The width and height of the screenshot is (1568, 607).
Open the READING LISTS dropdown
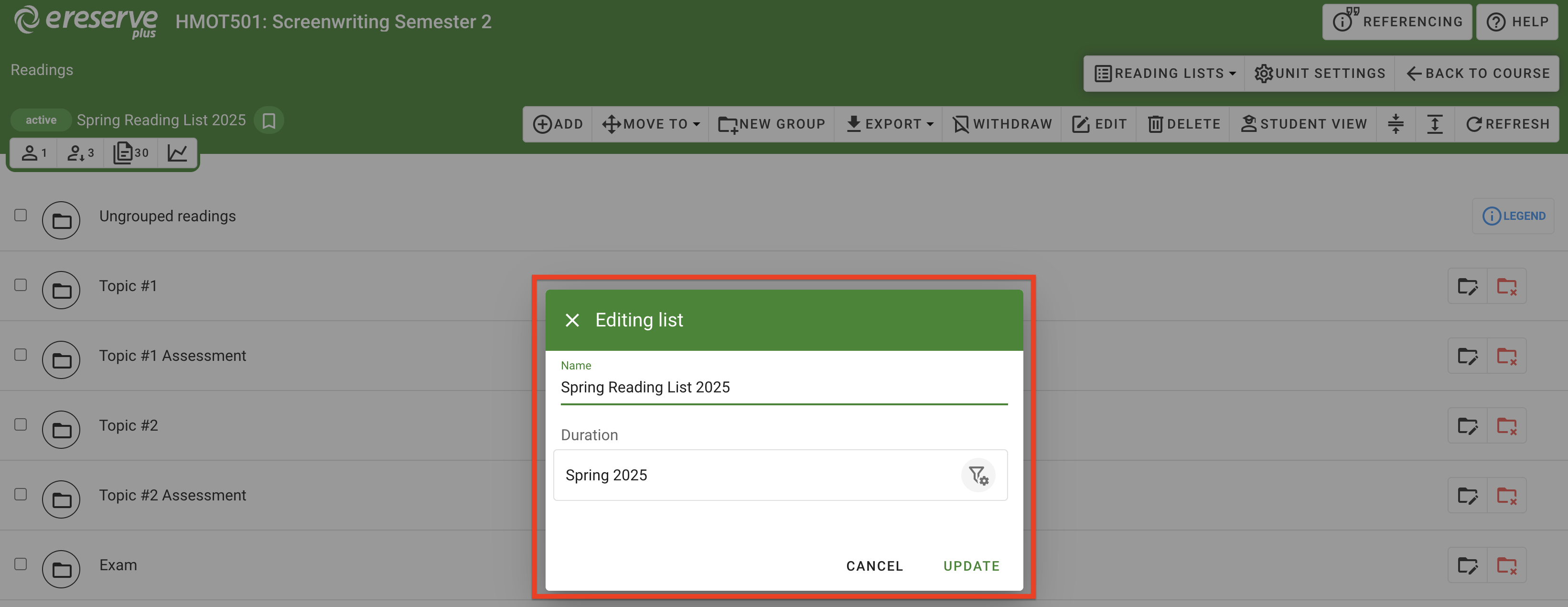tap(1163, 73)
